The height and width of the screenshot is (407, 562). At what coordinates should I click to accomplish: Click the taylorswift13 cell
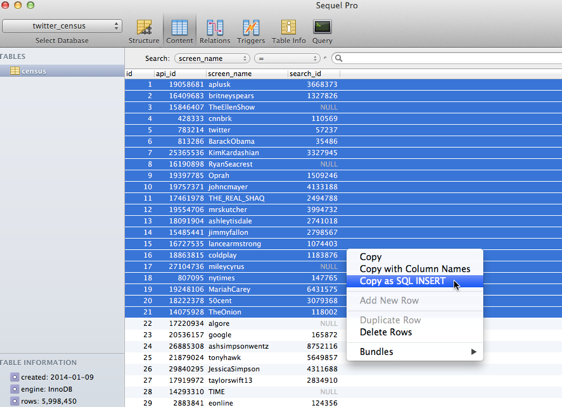click(230, 380)
